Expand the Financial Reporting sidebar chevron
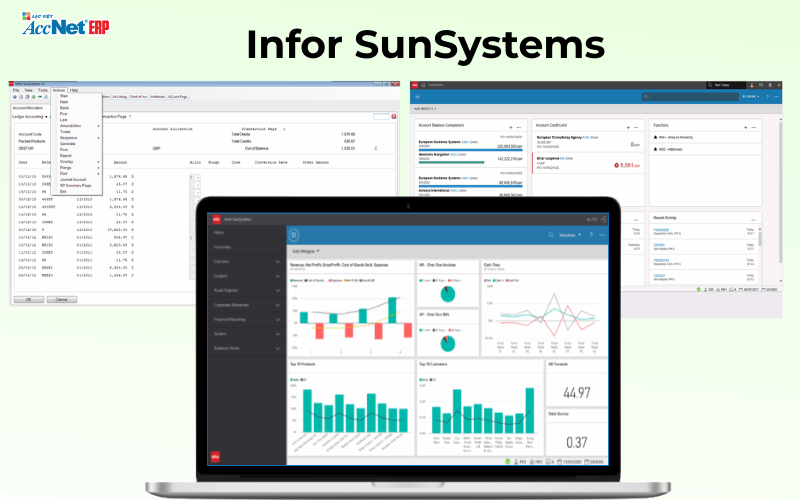Screen dimensions: 800x500 [x=278, y=320]
